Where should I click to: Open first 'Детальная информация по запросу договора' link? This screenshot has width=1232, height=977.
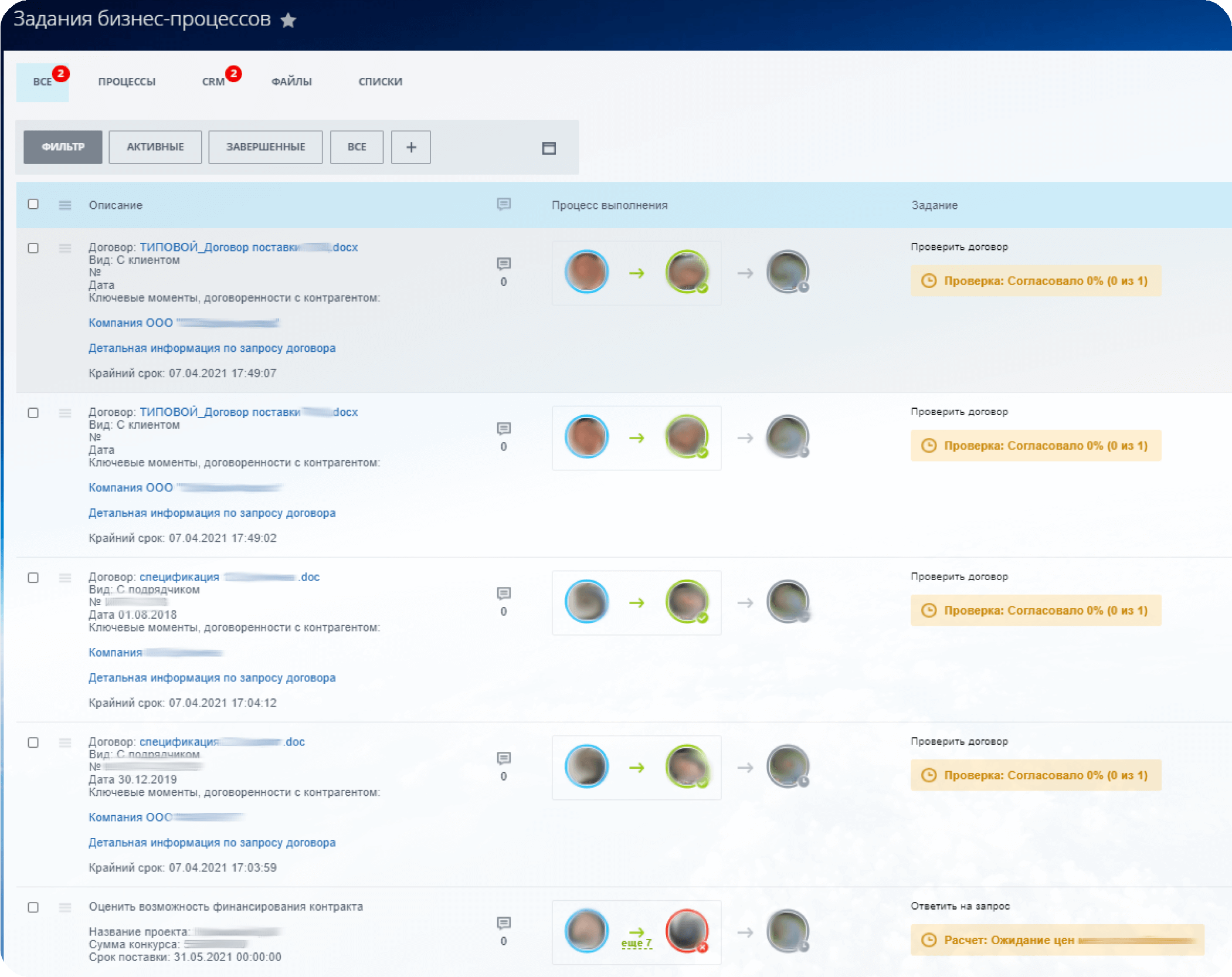(x=212, y=348)
